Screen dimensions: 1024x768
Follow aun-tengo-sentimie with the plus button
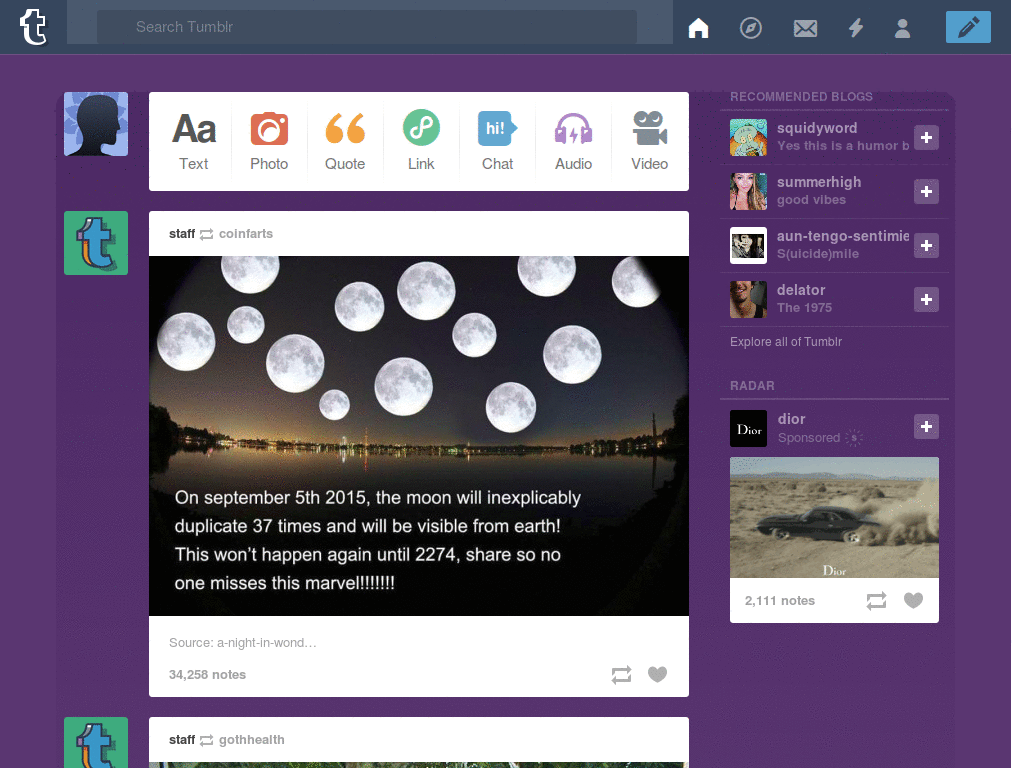[x=926, y=246]
